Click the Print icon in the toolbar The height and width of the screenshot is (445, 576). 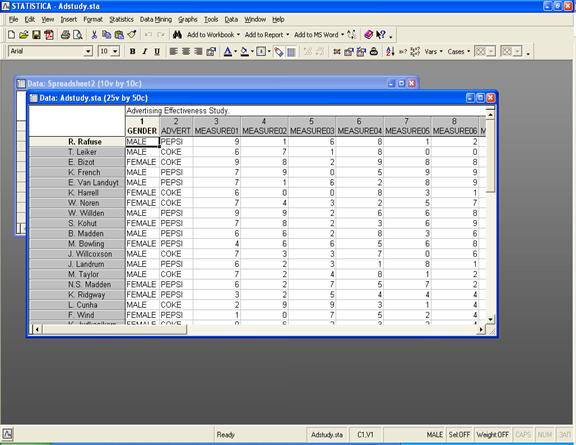click(x=65, y=35)
